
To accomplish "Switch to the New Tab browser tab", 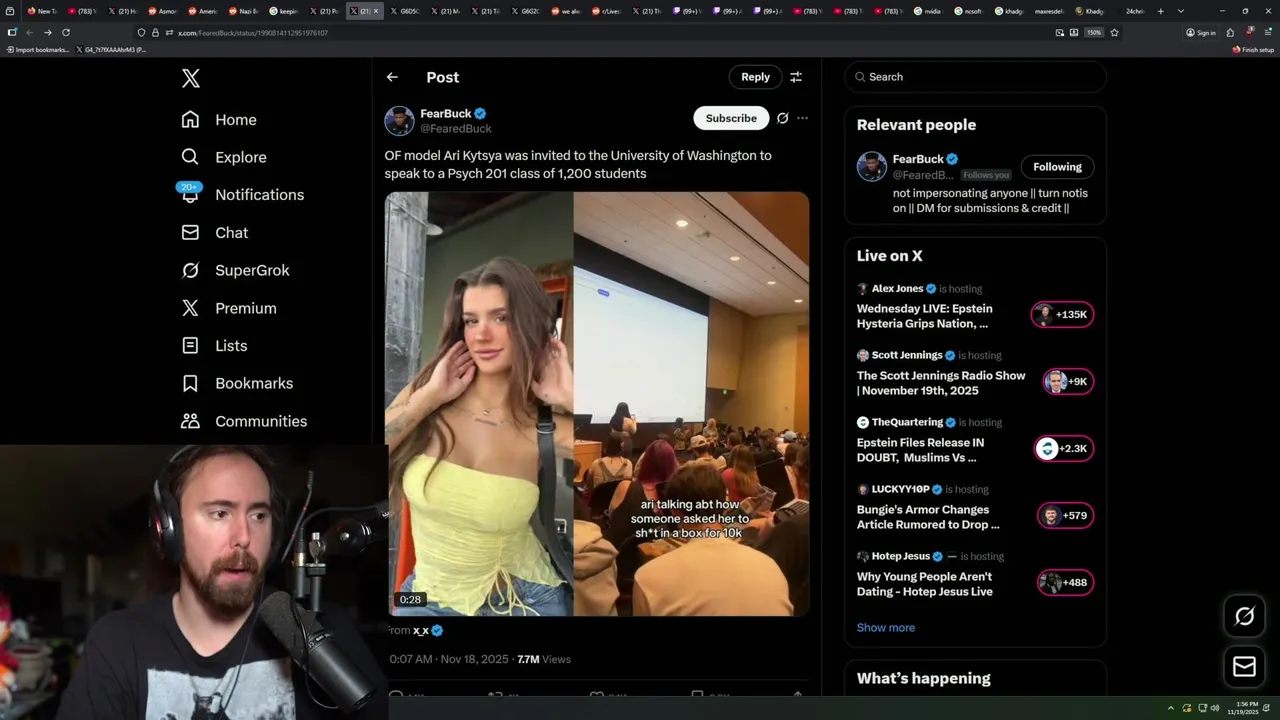I will (x=42, y=11).
